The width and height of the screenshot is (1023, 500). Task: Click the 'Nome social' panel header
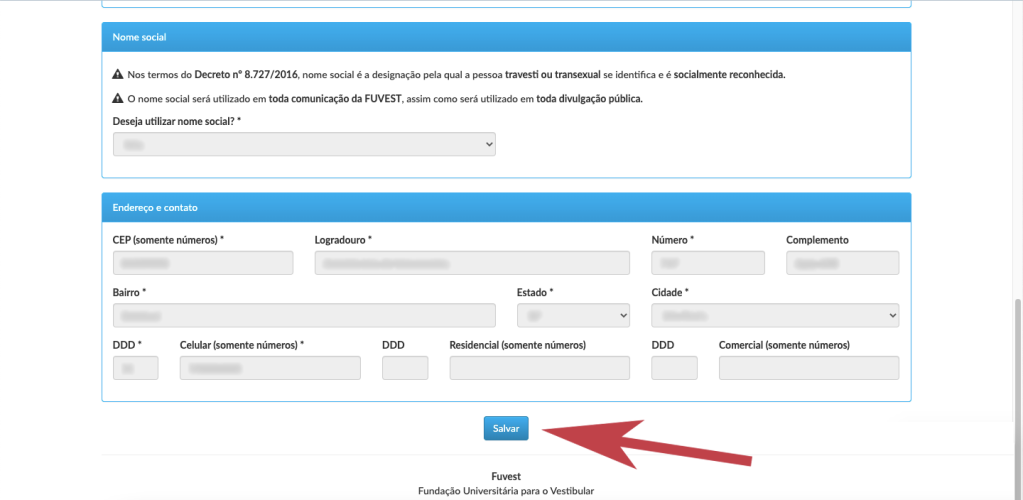[506, 37]
